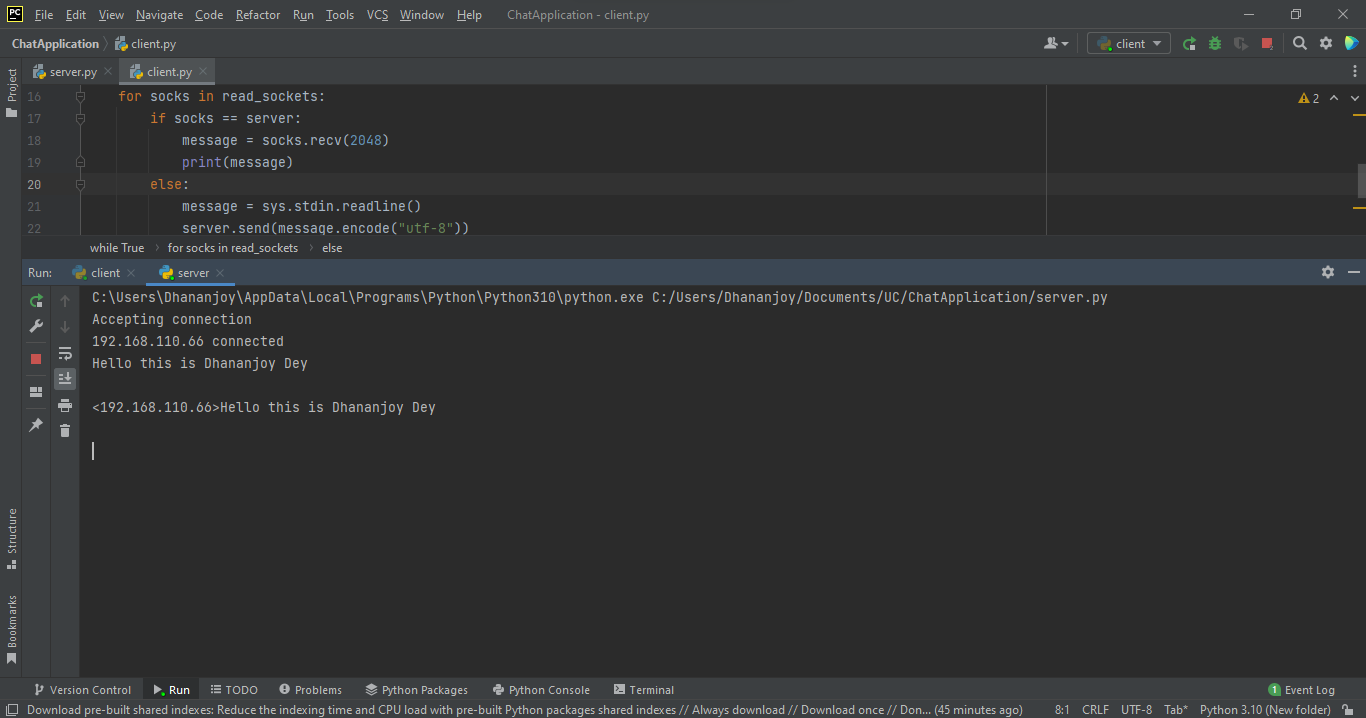Jump to previous highlighted problem arrow
Screen dimensions: 1366x718
pyautogui.click(x=1335, y=98)
